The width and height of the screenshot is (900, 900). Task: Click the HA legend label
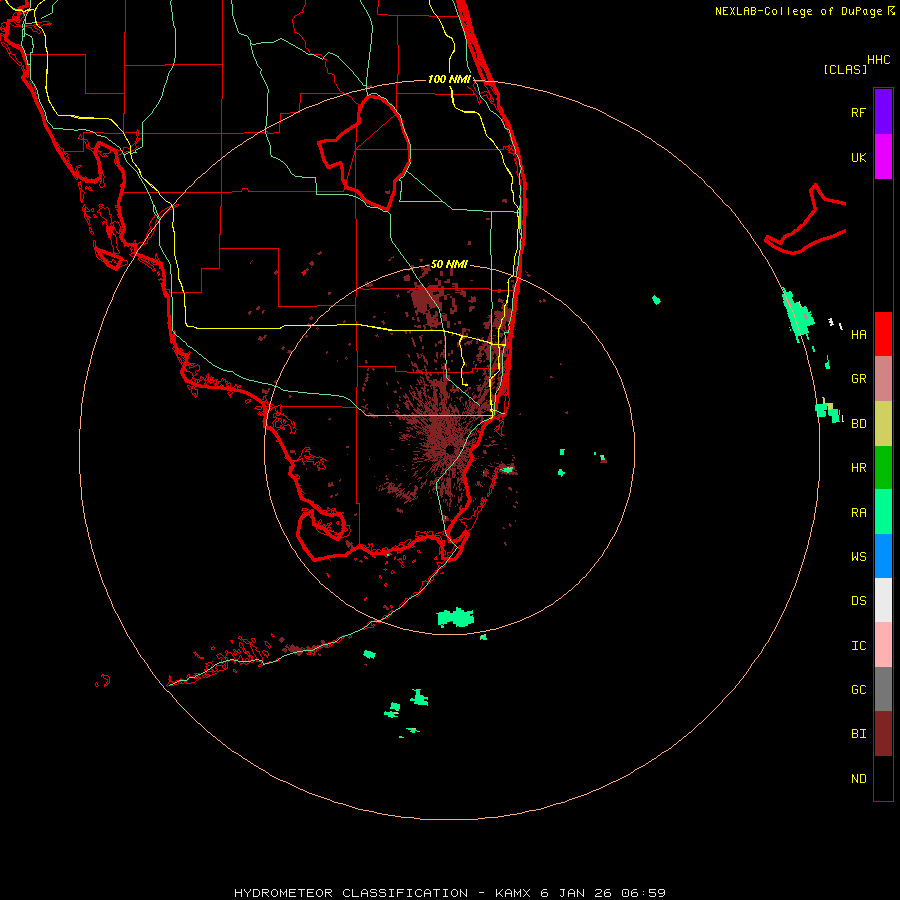point(858,335)
